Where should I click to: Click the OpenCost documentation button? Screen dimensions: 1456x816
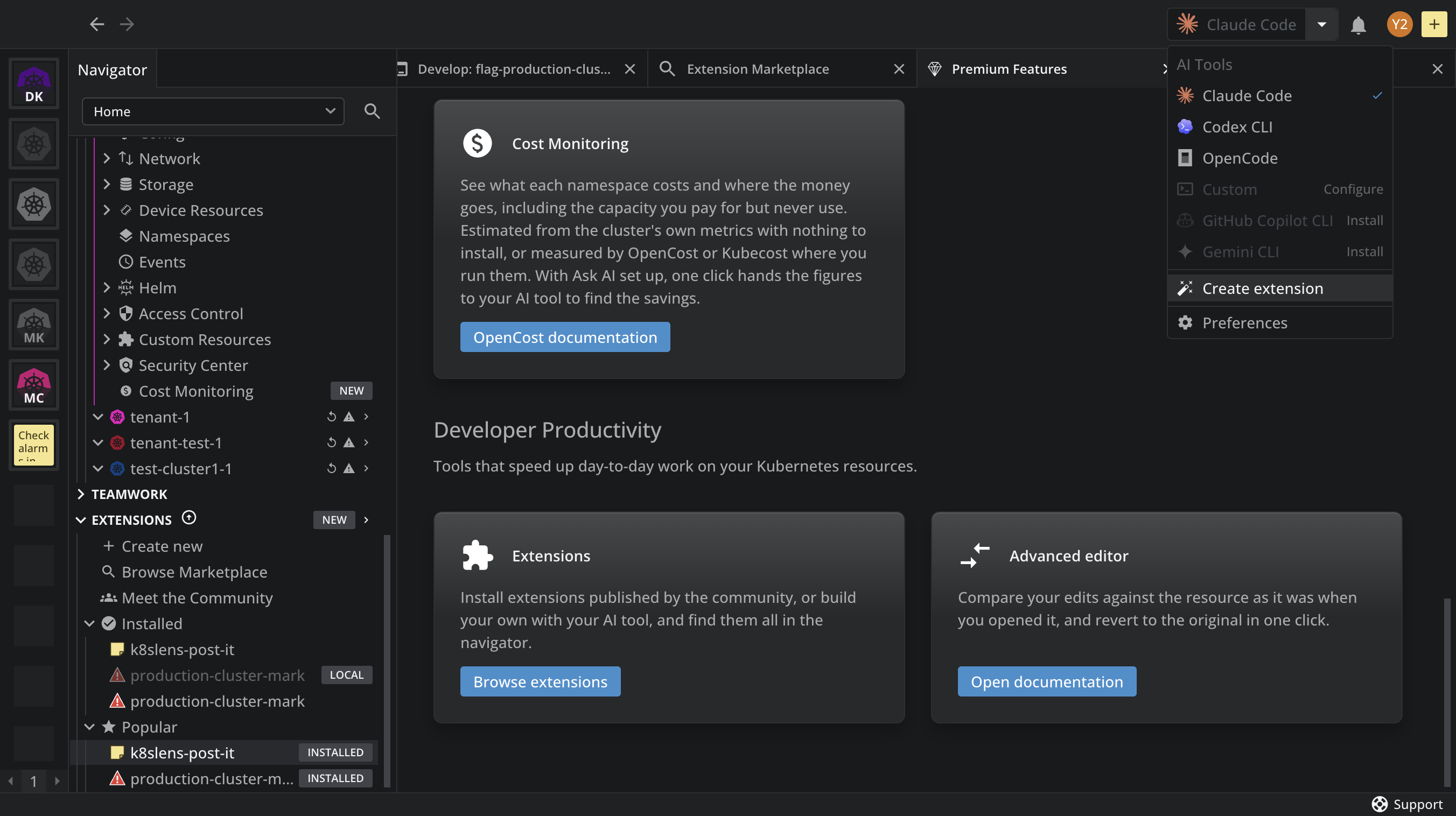tap(565, 337)
